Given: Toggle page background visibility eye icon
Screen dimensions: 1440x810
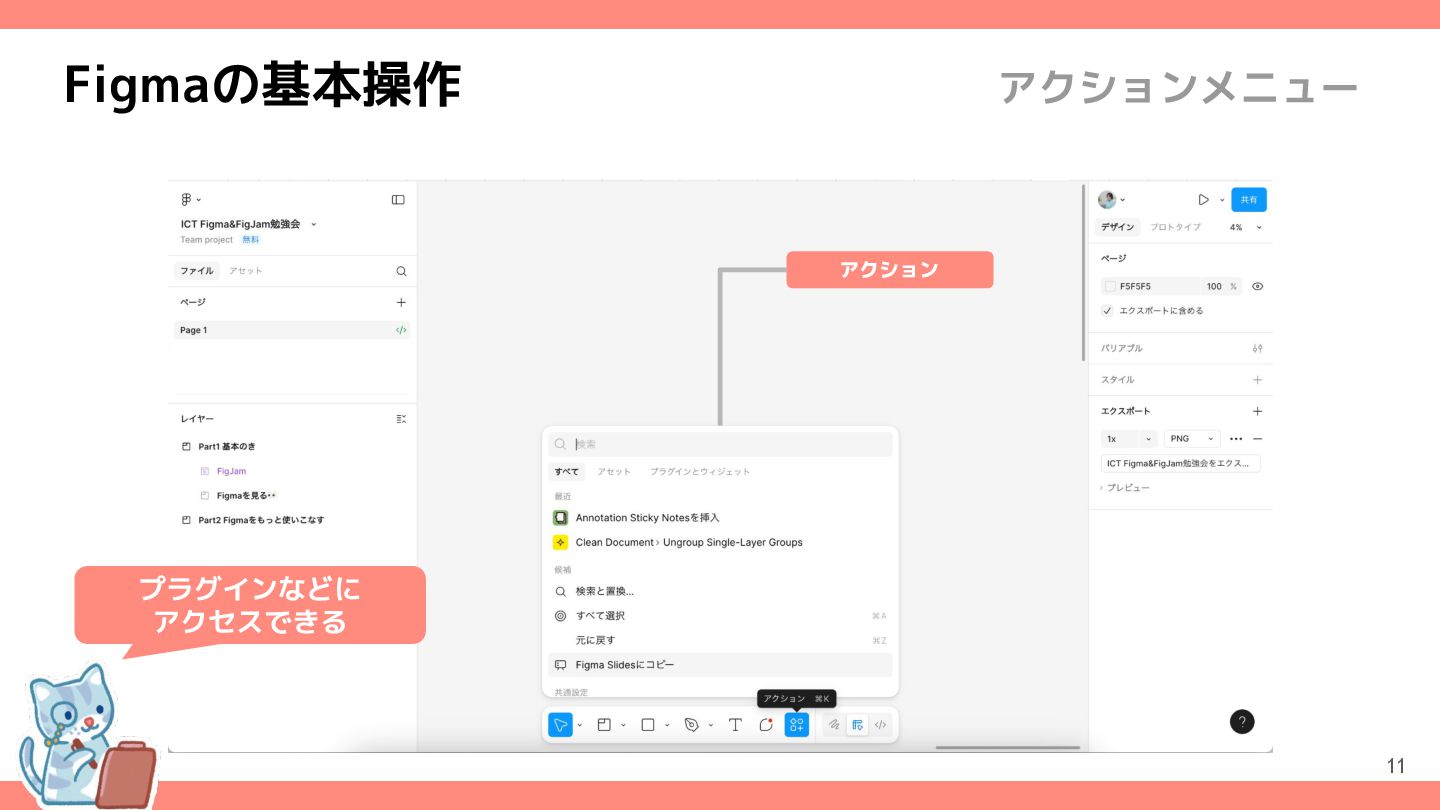Looking at the screenshot, I should 1257,286.
